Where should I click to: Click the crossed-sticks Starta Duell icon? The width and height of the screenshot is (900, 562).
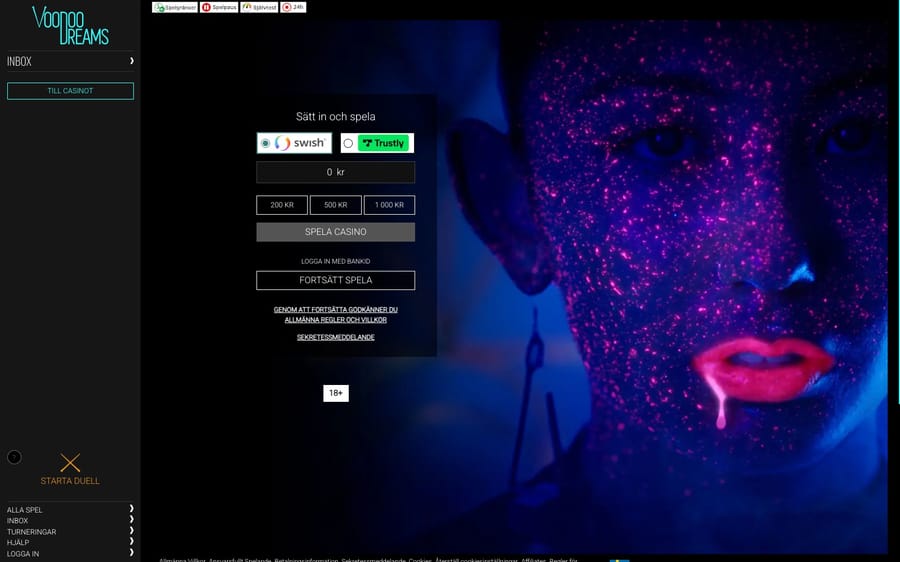(x=70, y=462)
